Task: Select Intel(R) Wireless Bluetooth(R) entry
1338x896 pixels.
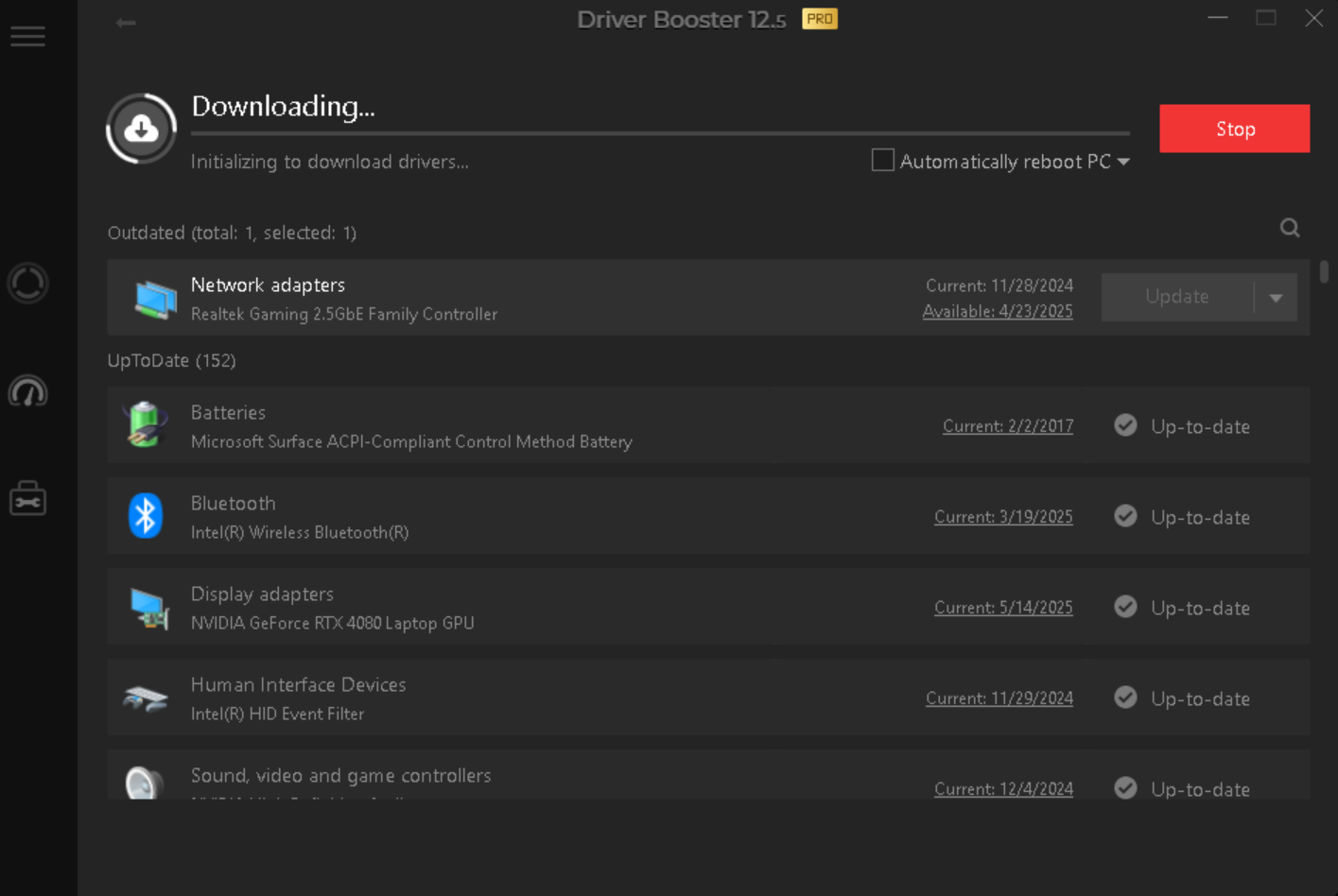Action: pos(300,532)
